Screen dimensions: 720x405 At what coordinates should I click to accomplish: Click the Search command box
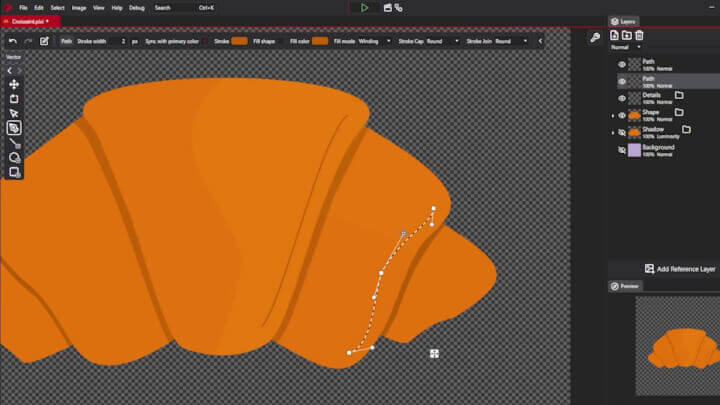point(184,8)
